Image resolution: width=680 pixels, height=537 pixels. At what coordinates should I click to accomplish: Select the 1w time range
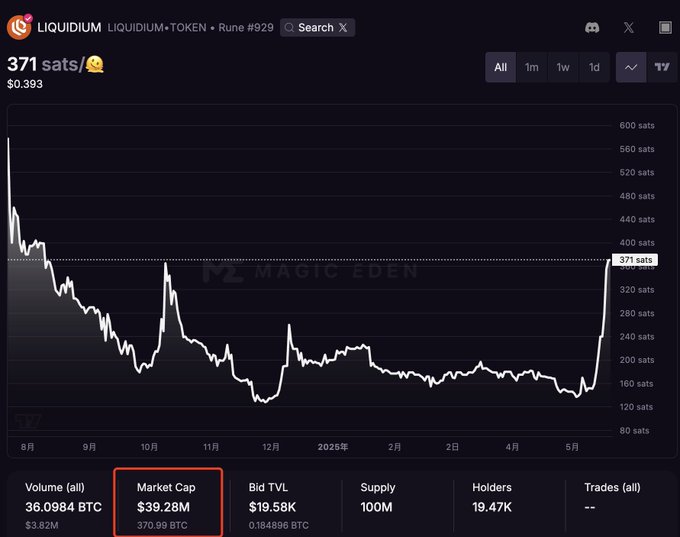coord(563,67)
